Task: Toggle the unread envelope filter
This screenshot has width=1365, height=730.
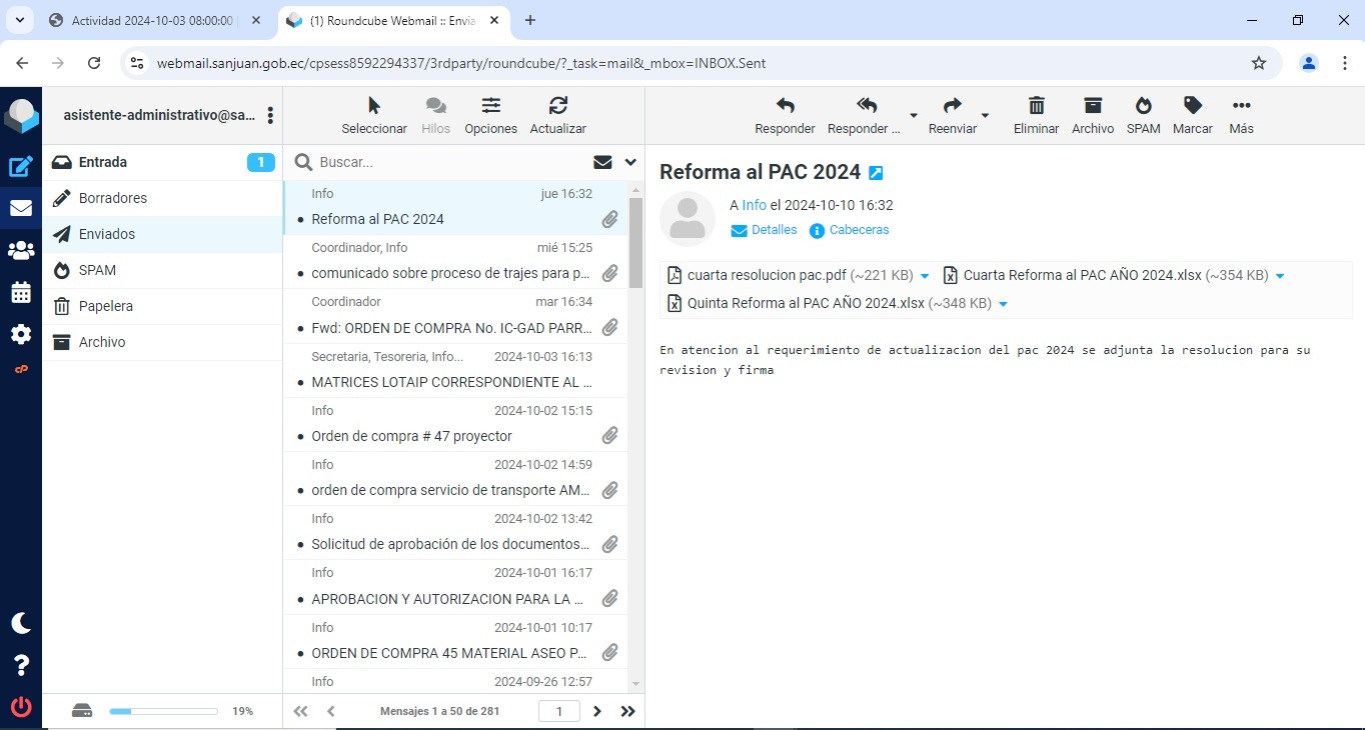Action: [602, 162]
